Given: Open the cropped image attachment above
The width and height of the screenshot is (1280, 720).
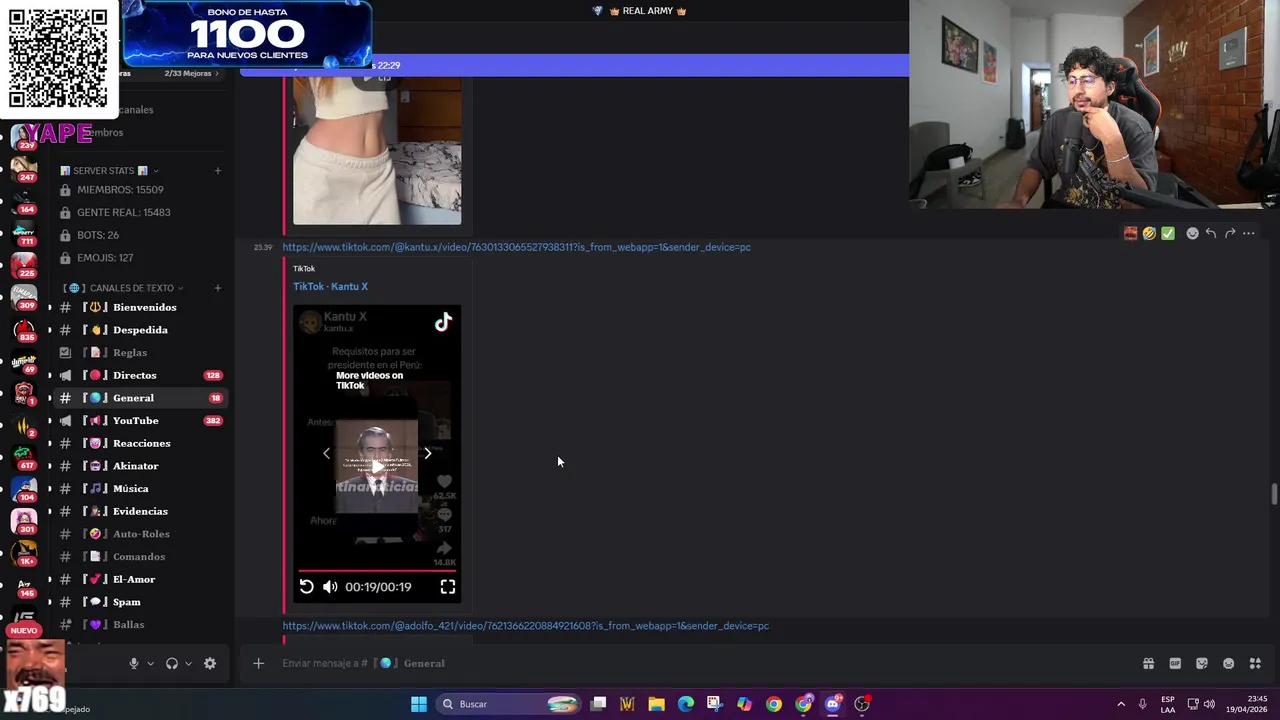Looking at the screenshot, I should [x=377, y=150].
